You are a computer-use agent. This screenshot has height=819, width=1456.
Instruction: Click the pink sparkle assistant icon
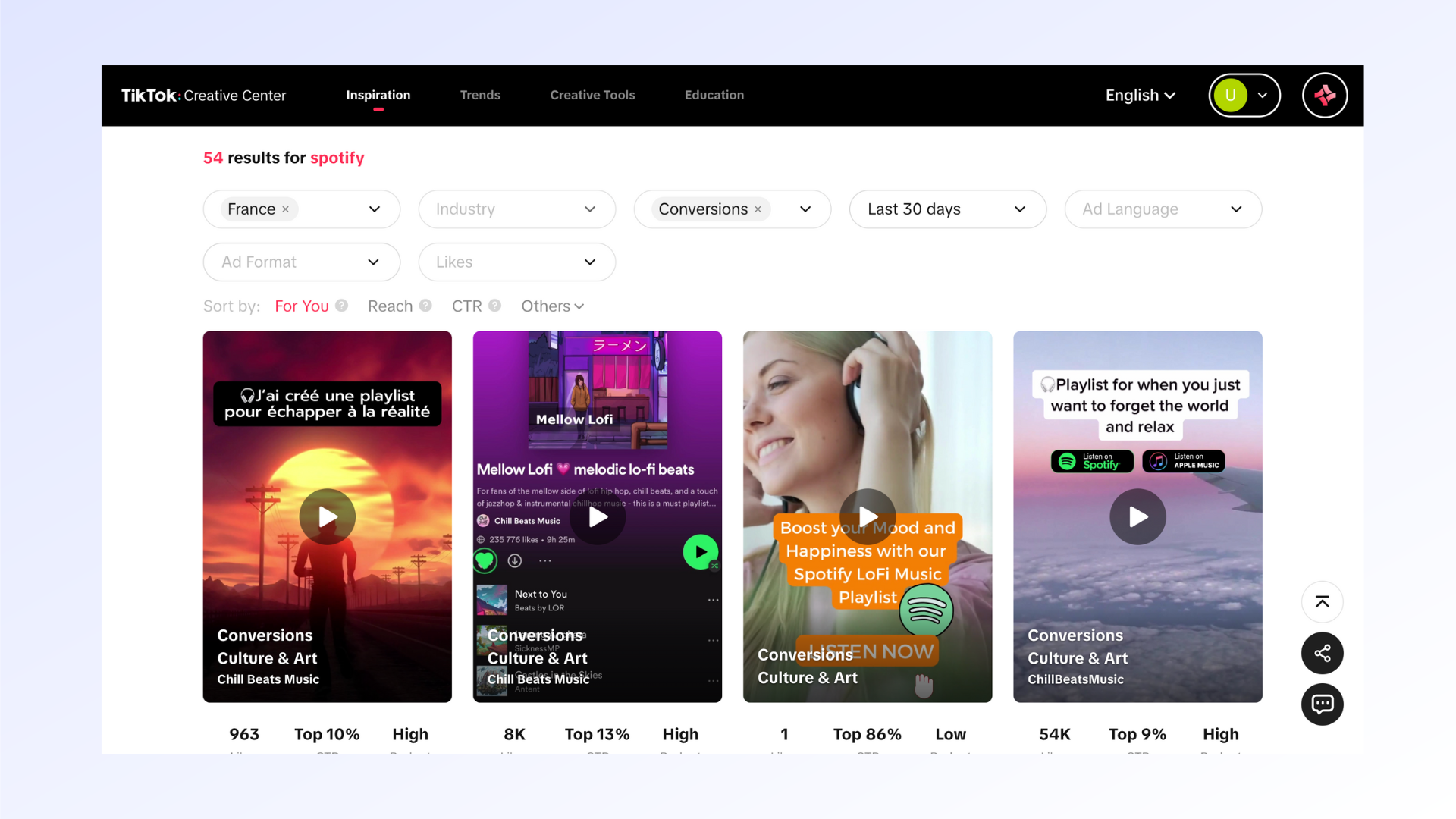tap(1325, 96)
